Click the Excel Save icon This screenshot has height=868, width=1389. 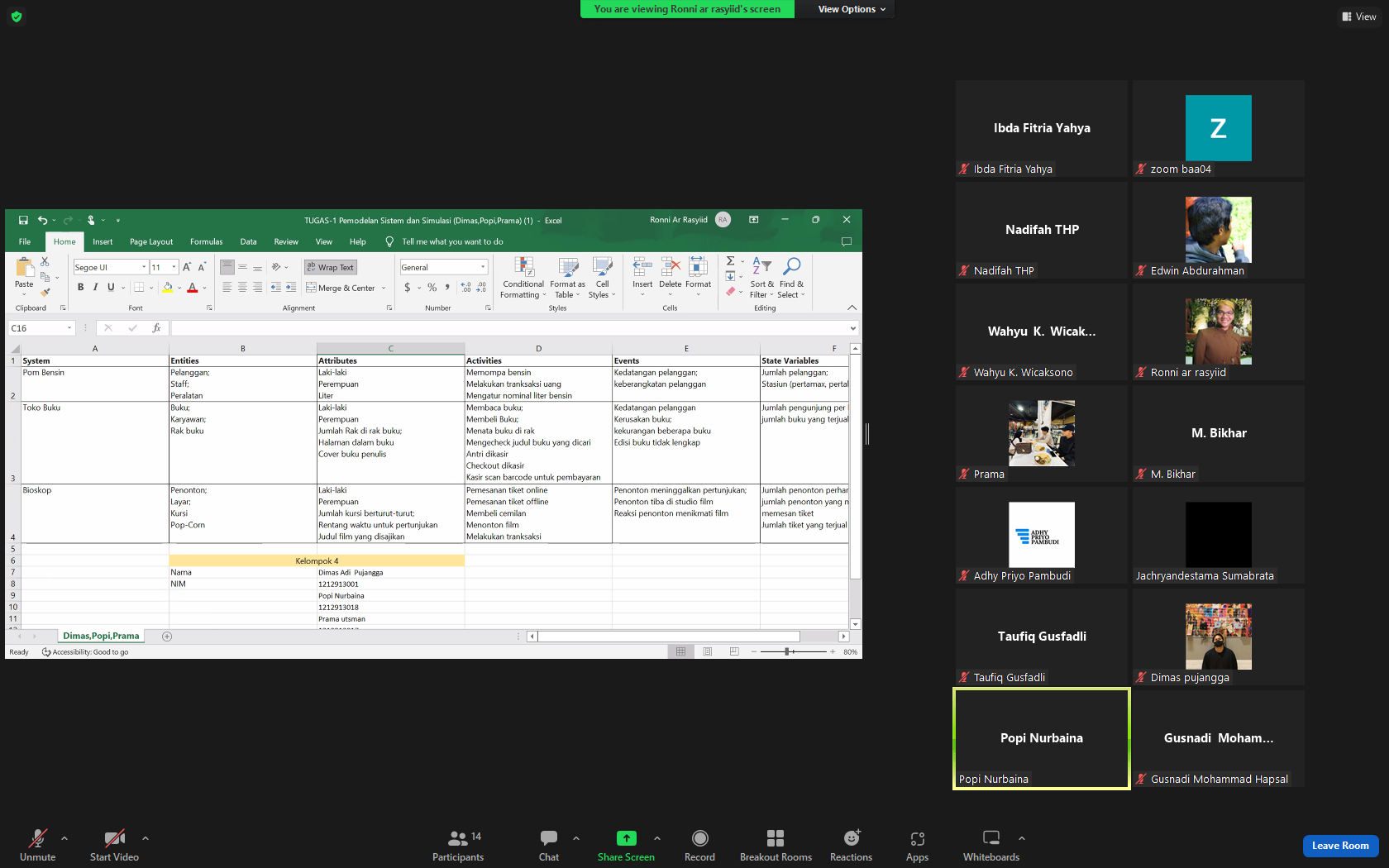tap(23, 221)
